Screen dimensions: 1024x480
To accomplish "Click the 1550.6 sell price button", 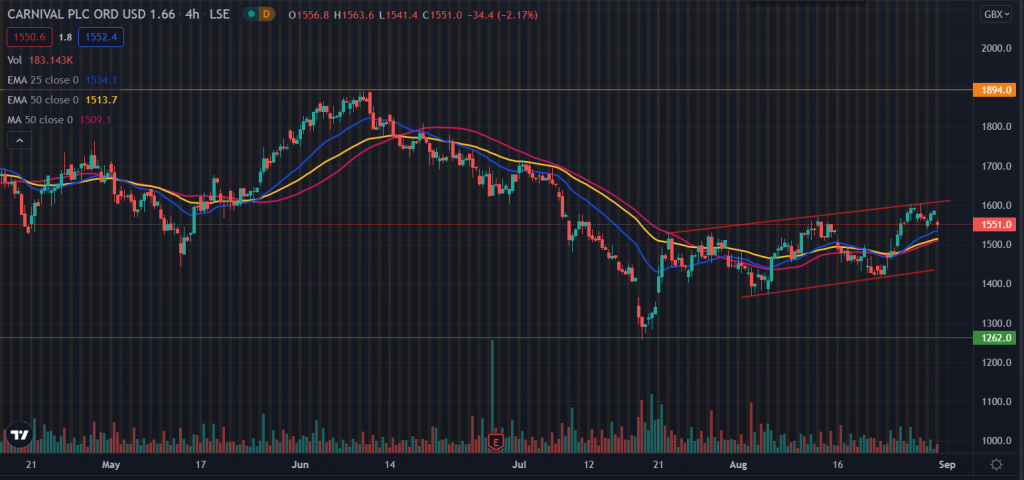I will click(30, 37).
